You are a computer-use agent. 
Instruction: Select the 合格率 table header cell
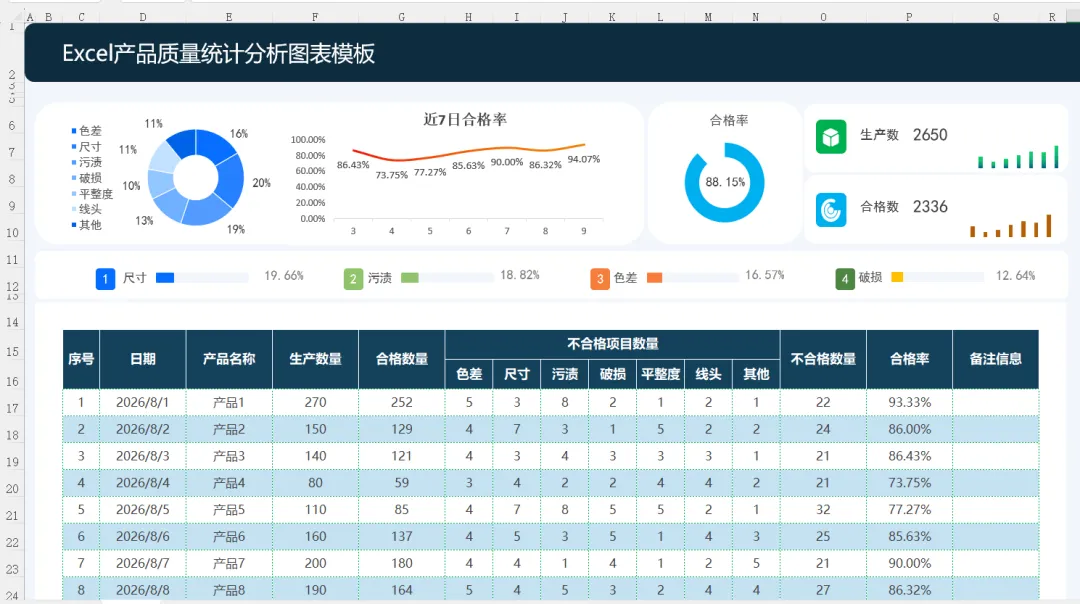pyautogui.click(x=909, y=359)
